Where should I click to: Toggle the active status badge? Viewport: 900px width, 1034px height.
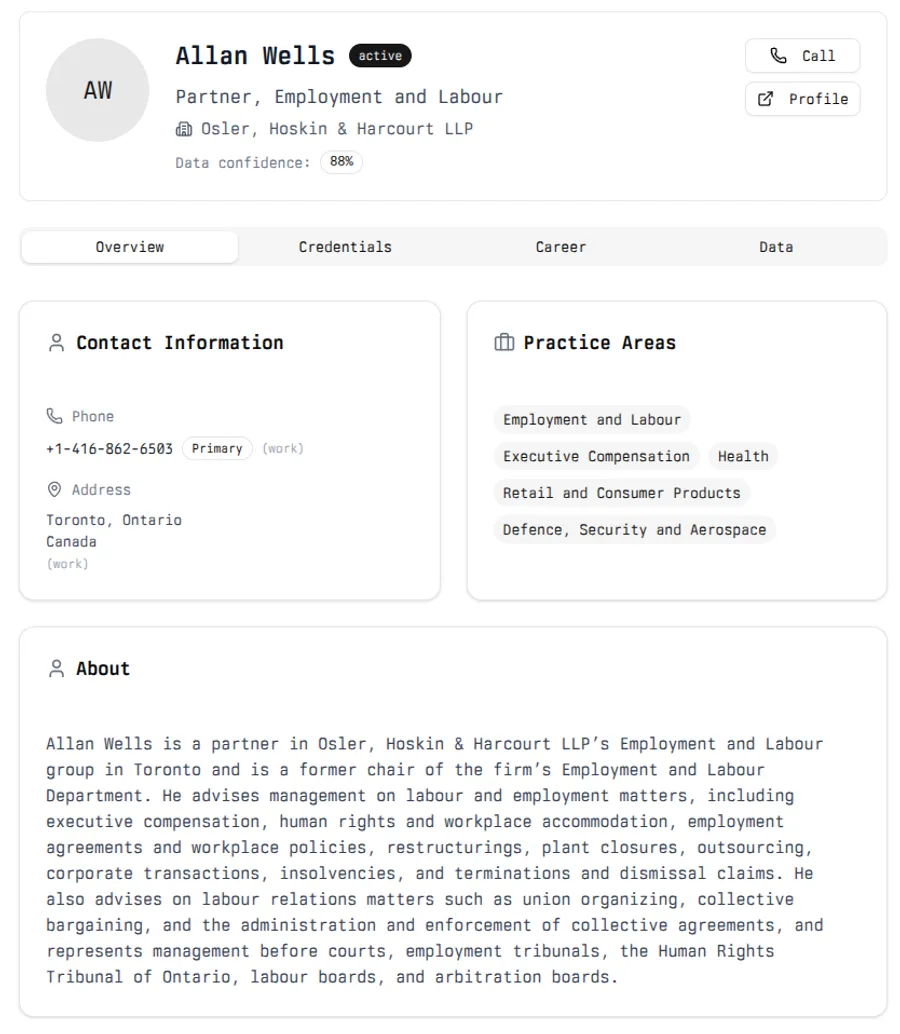coord(380,56)
